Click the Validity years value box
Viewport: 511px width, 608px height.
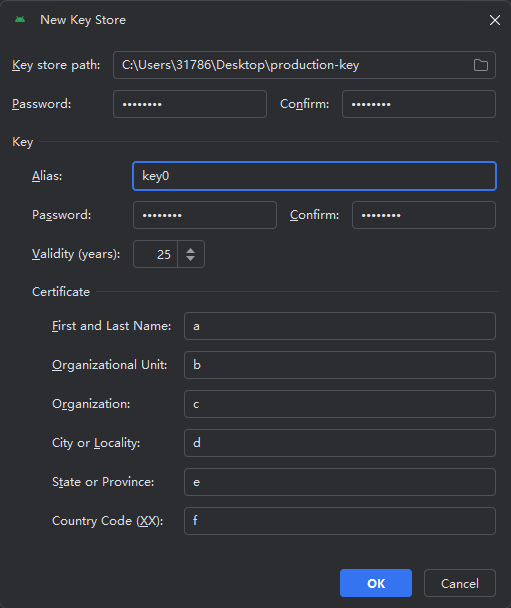point(155,254)
